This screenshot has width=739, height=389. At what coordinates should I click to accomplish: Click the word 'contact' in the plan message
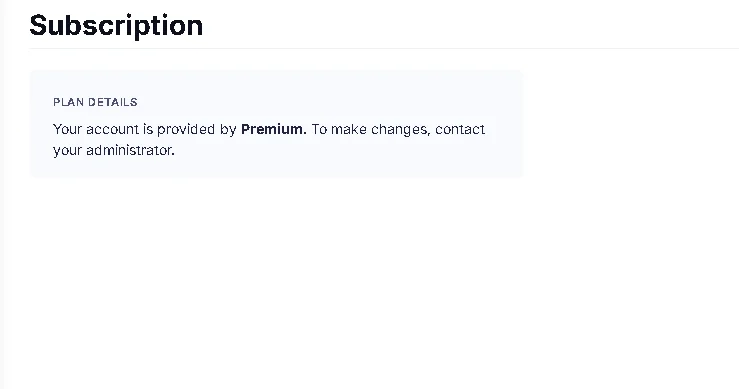point(460,129)
